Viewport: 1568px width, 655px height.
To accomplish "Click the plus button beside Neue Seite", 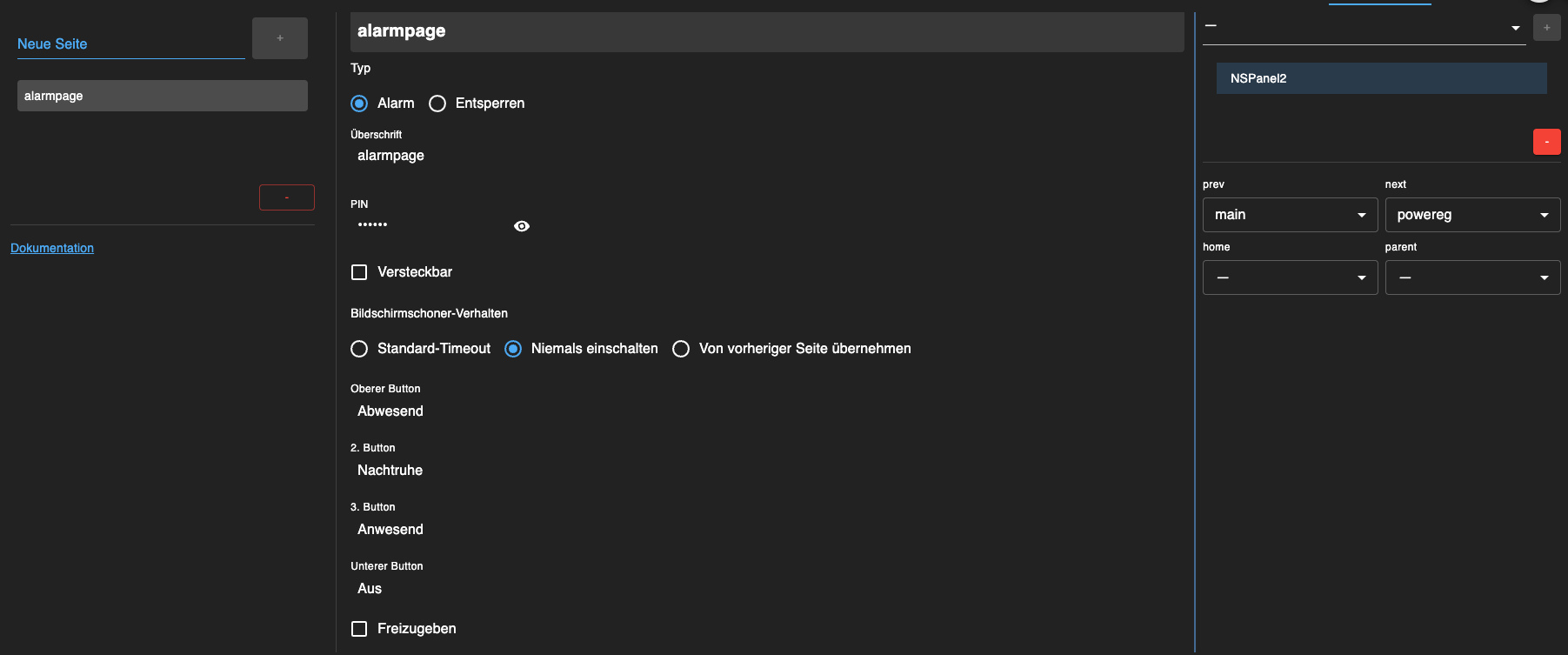I will pos(279,38).
